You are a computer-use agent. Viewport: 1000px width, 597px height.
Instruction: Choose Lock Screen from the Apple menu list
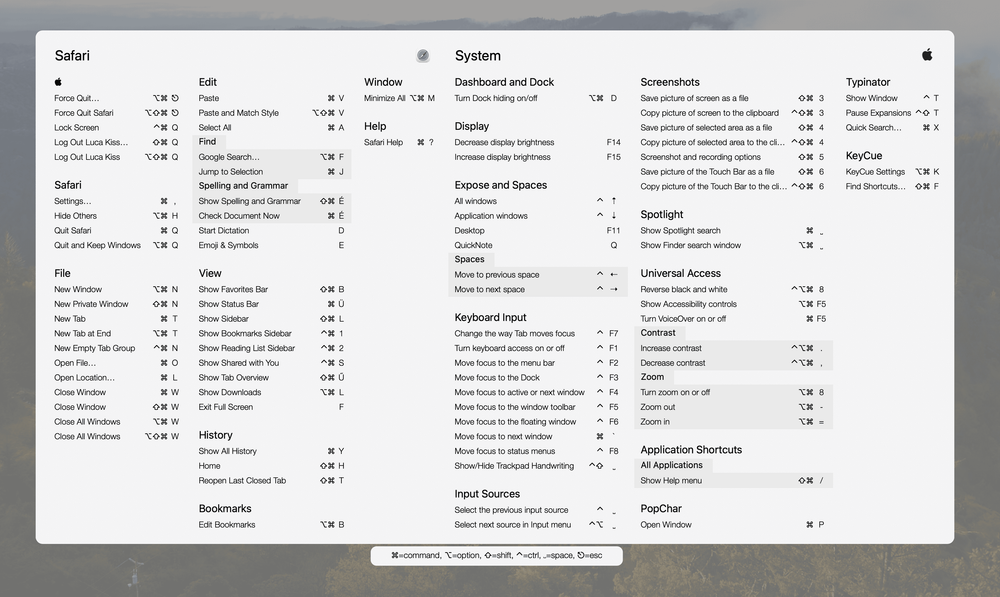point(117,128)
